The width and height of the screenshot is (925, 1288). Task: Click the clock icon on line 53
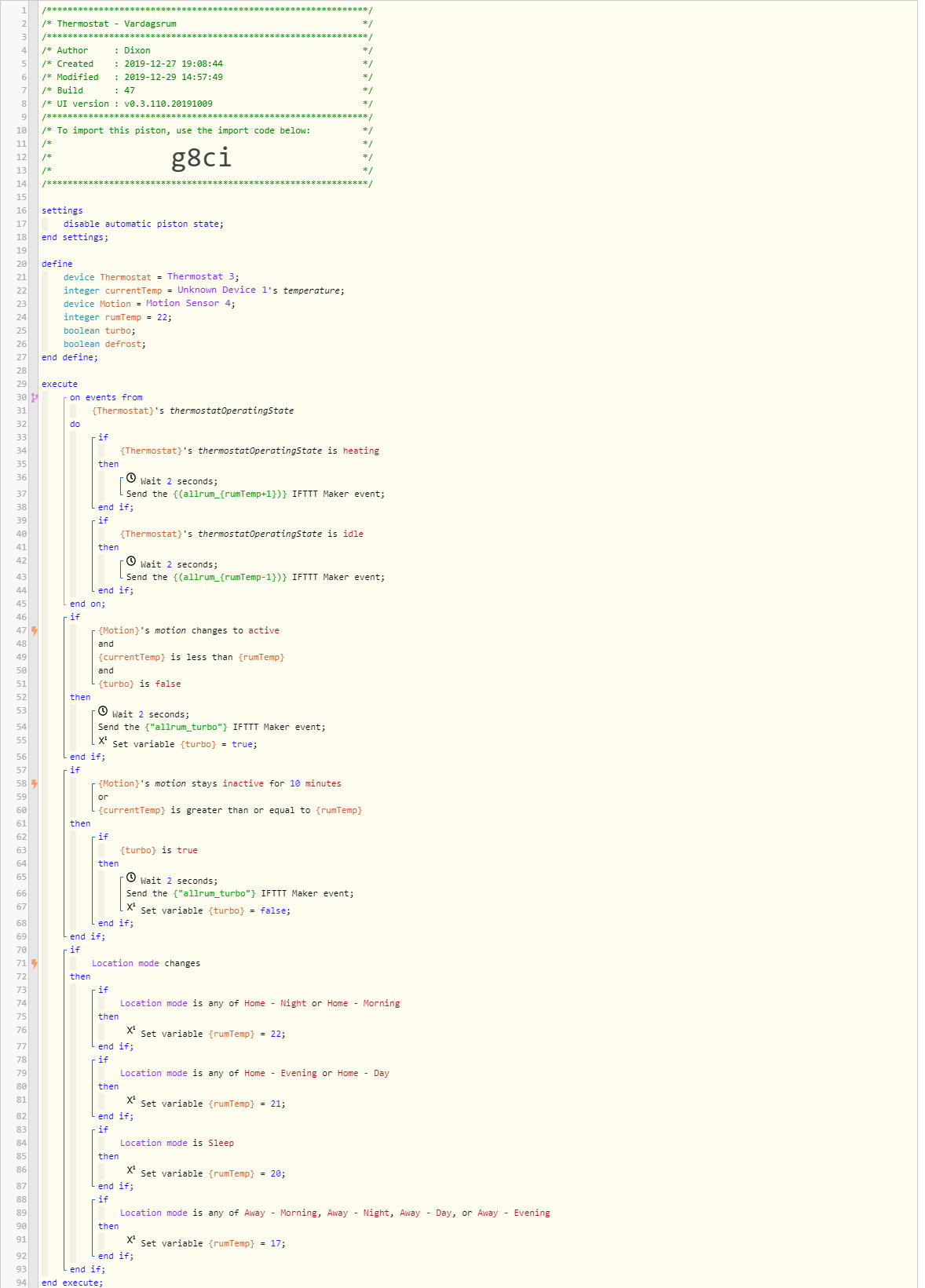pos(103,711)
